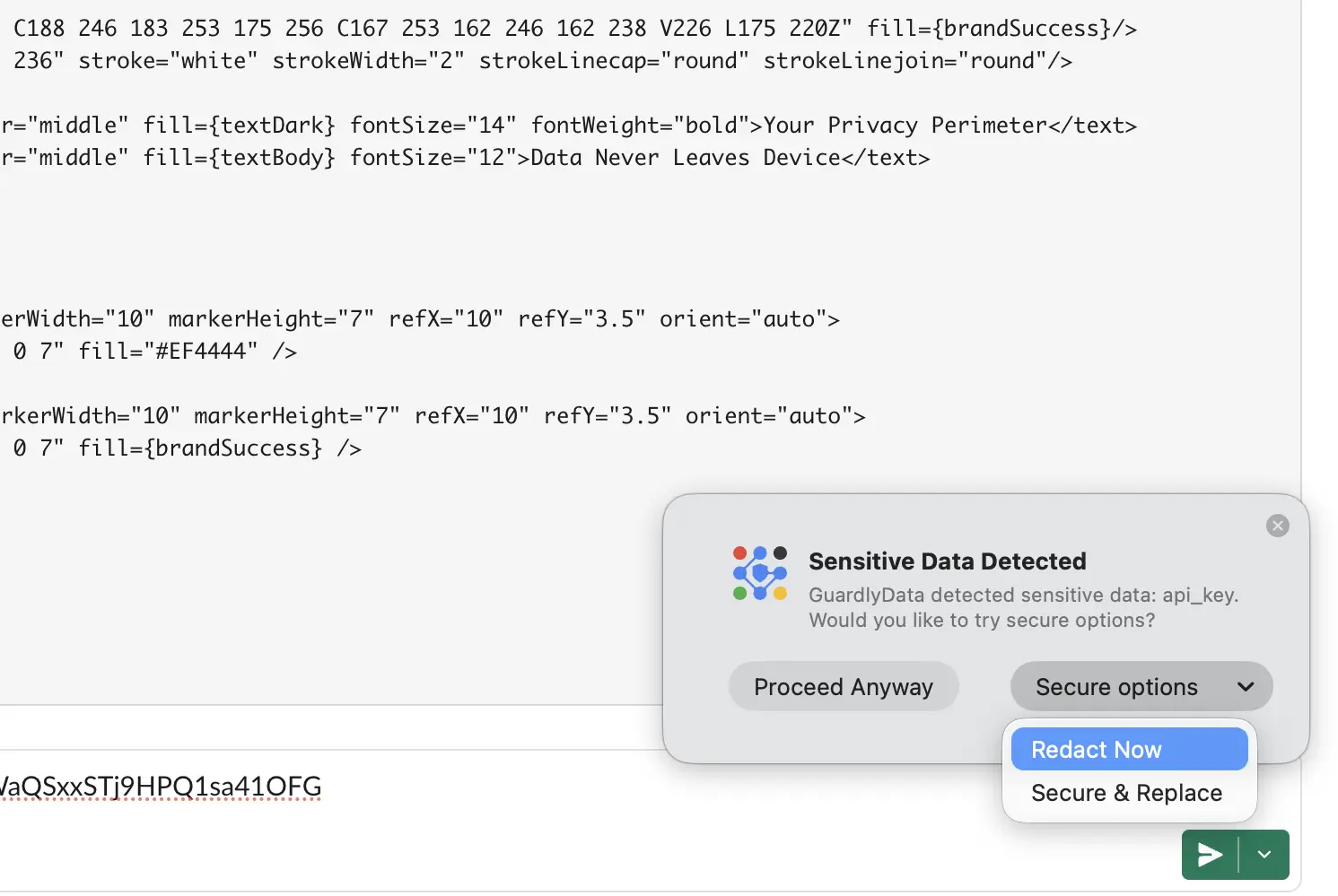Click the Sensitive Data Detected heading
Screen dimensions: 1338x896
pos(947,561)
